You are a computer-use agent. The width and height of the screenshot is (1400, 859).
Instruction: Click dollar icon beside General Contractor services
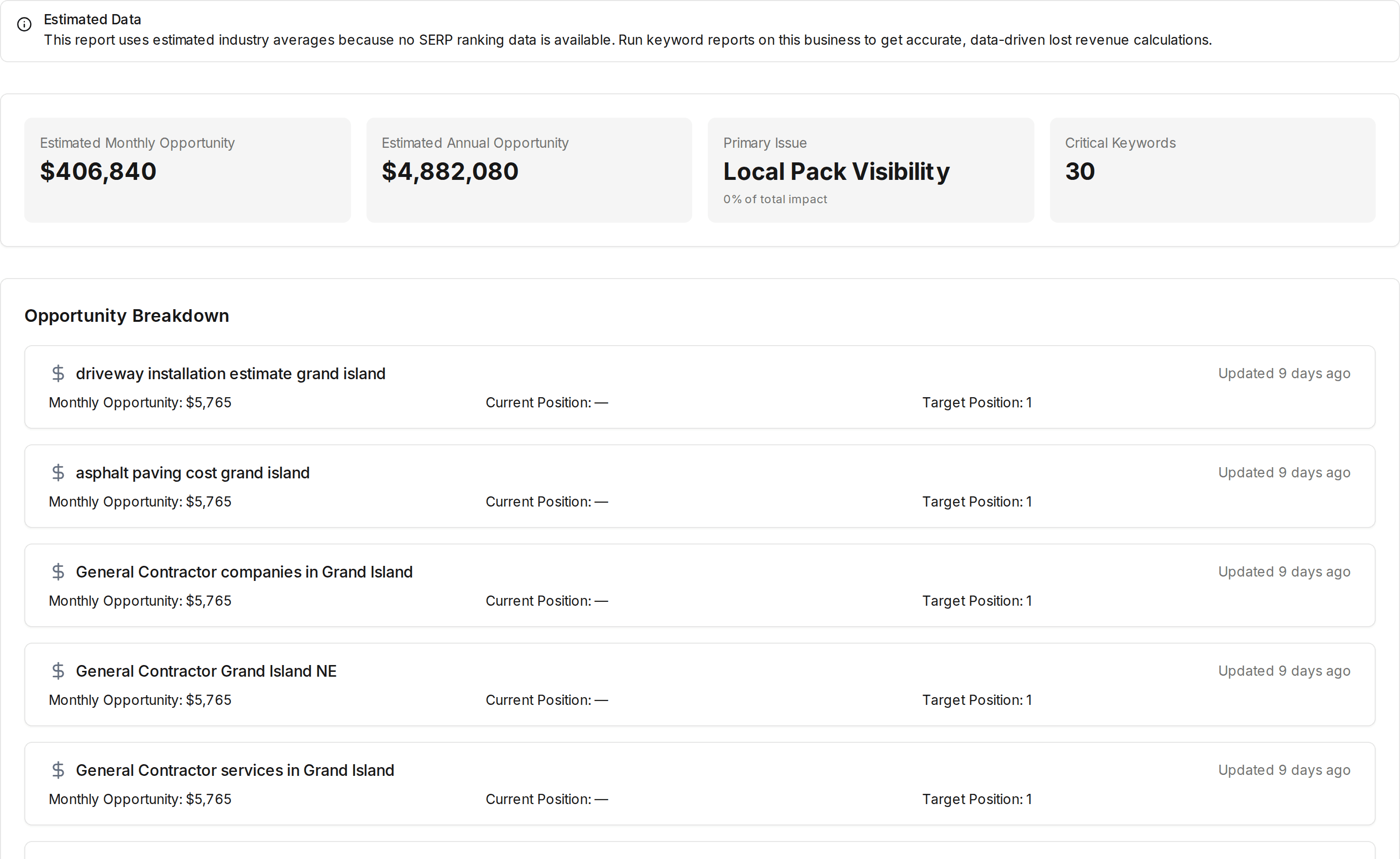(x=58, y=770)
